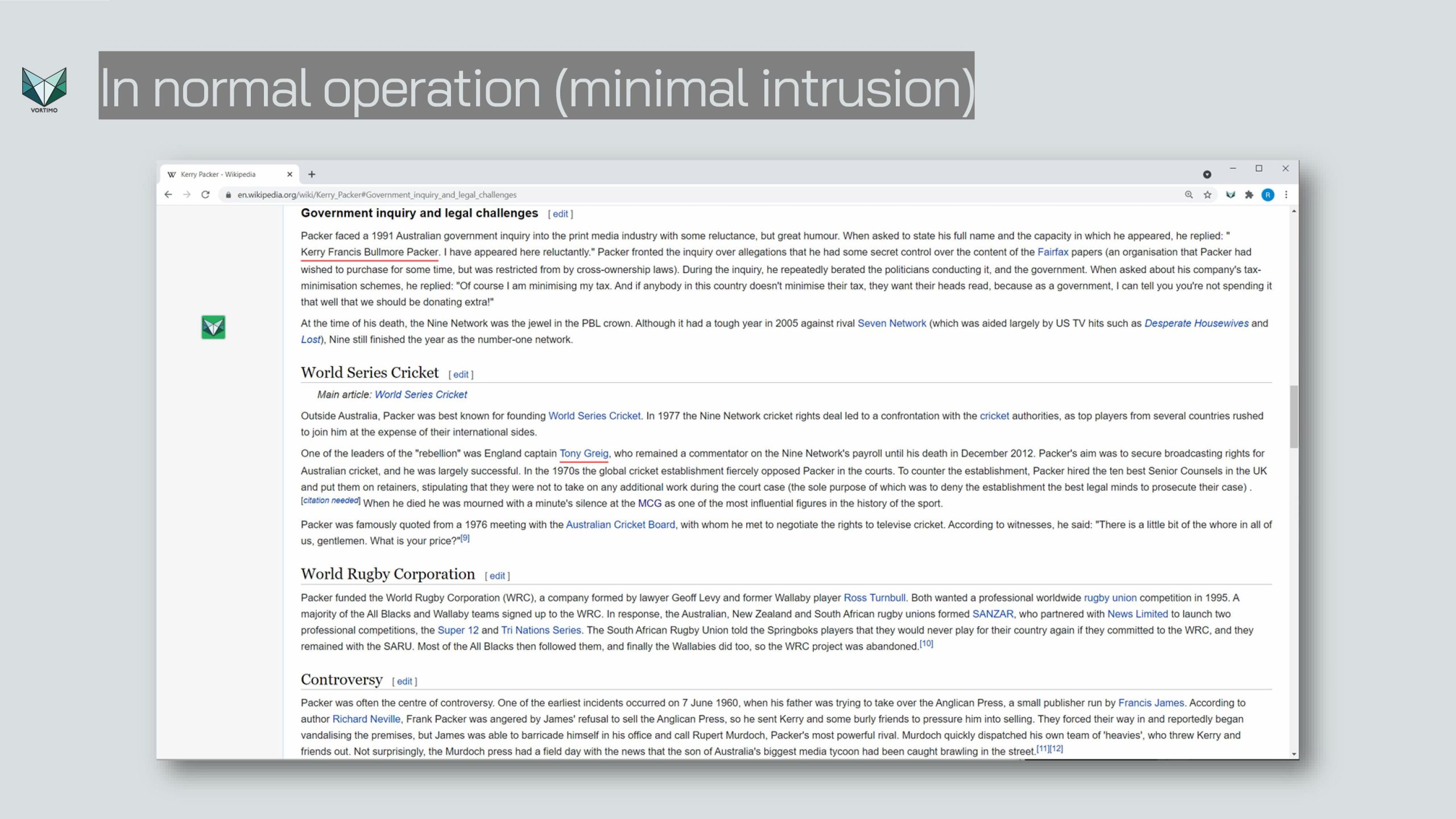Edit the World Rugby Corporation section
This screenshot has height=819, width=1456.
pyautogui.click(x=497, y=576)
